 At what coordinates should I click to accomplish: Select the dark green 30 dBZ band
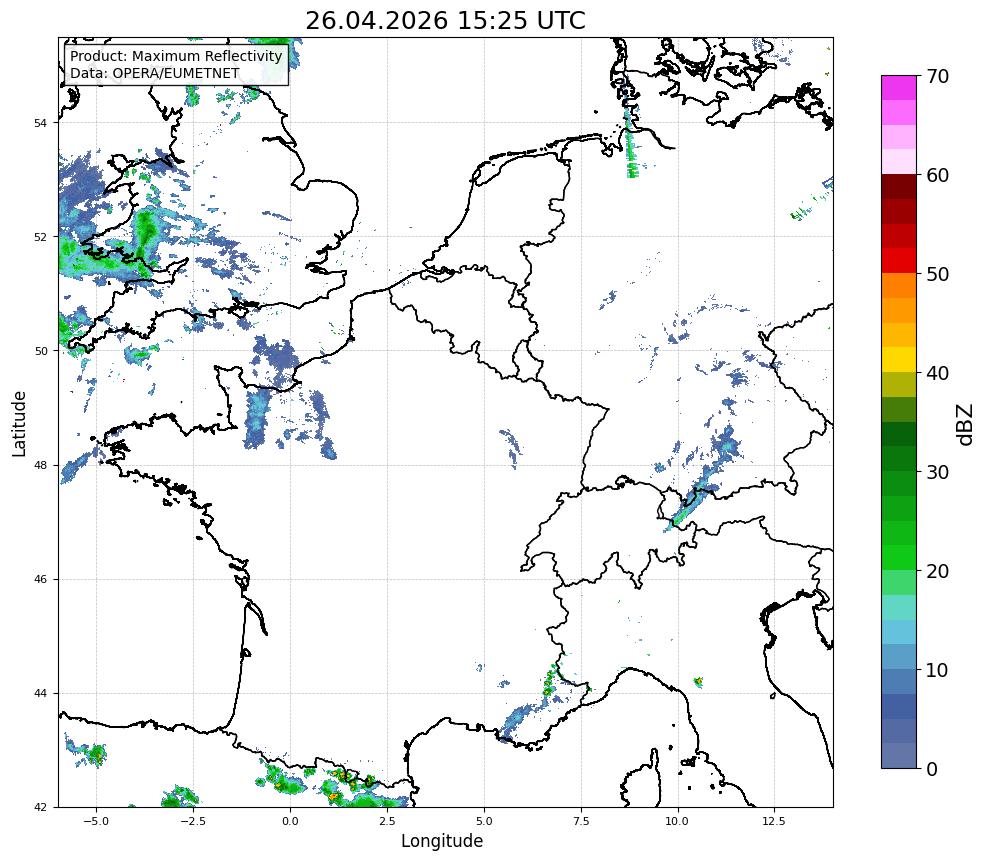coord(898,459)
